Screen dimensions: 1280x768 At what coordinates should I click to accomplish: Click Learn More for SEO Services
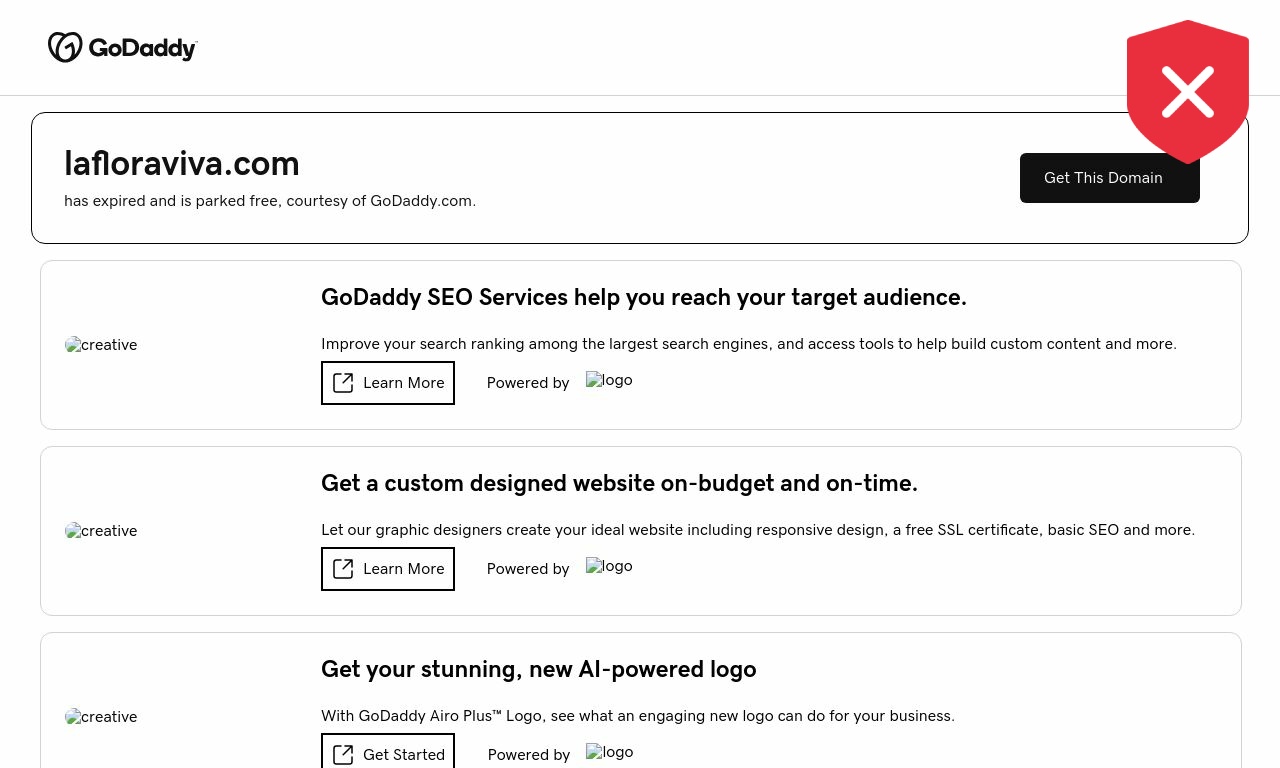coord(388,383)
